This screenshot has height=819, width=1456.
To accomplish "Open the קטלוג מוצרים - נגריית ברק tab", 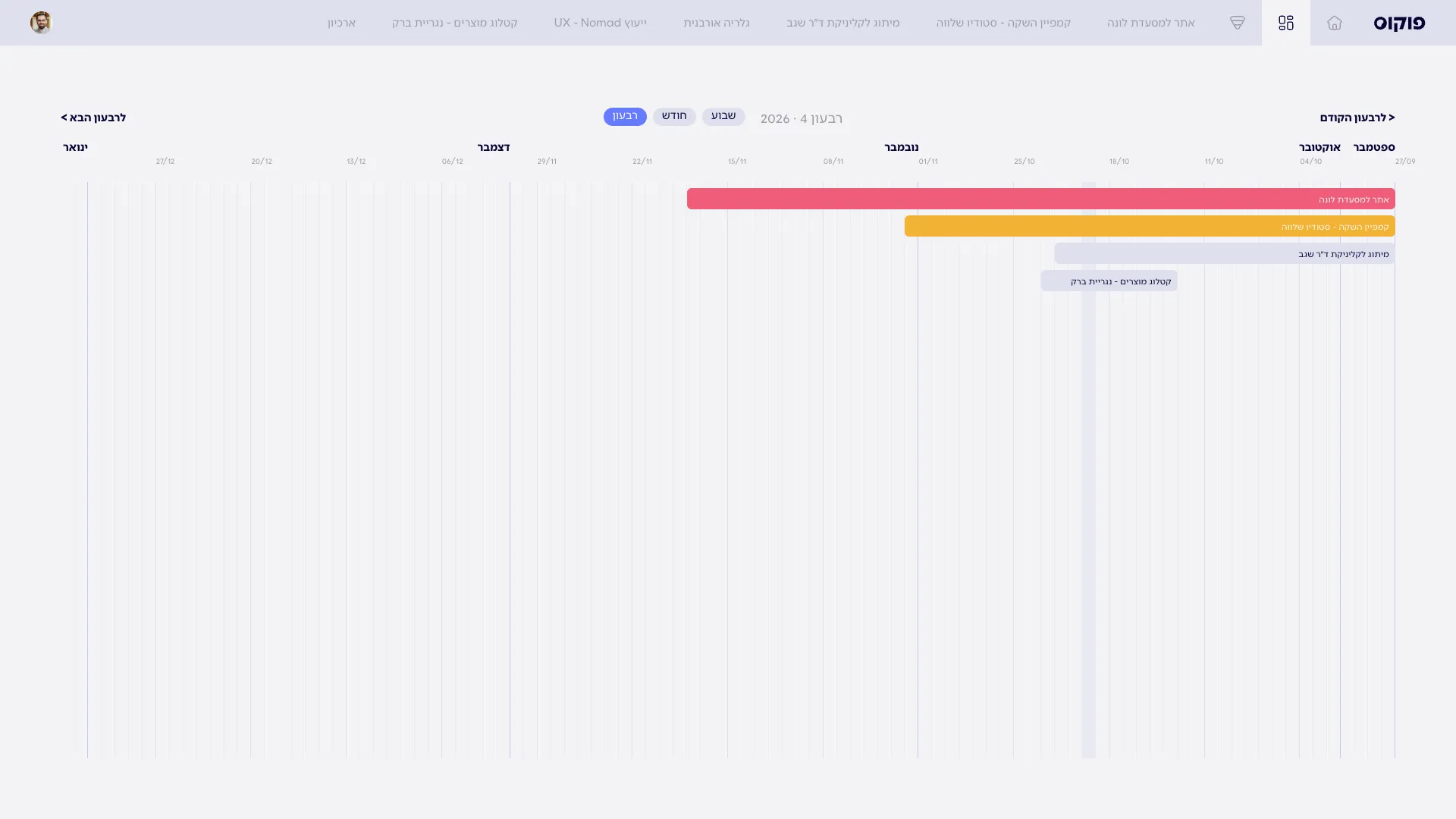I will [x=454, y=23].
